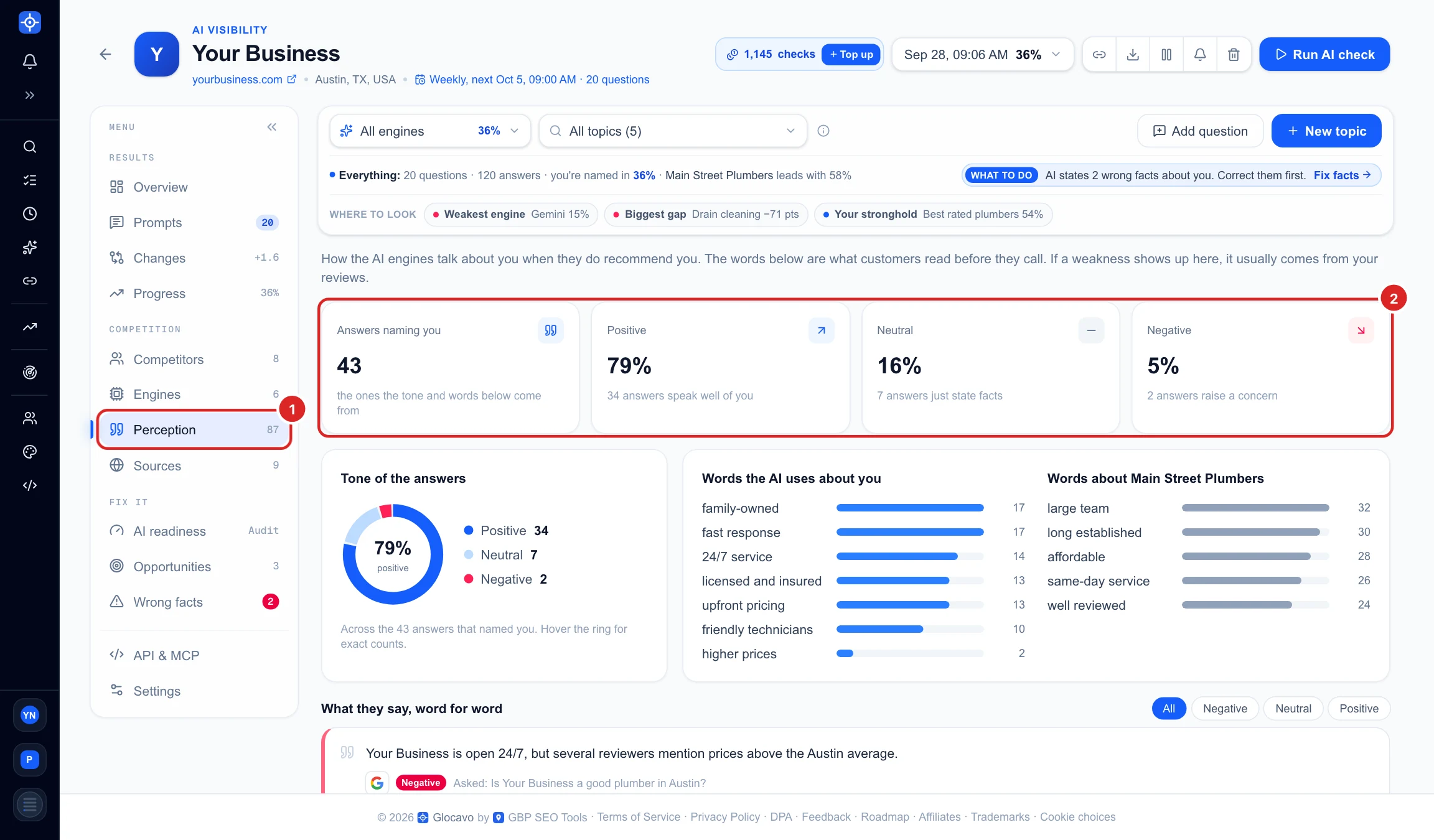Open Overview in the menu
This screenshot has height=840, width=1434.
click(x=194, y=187)
